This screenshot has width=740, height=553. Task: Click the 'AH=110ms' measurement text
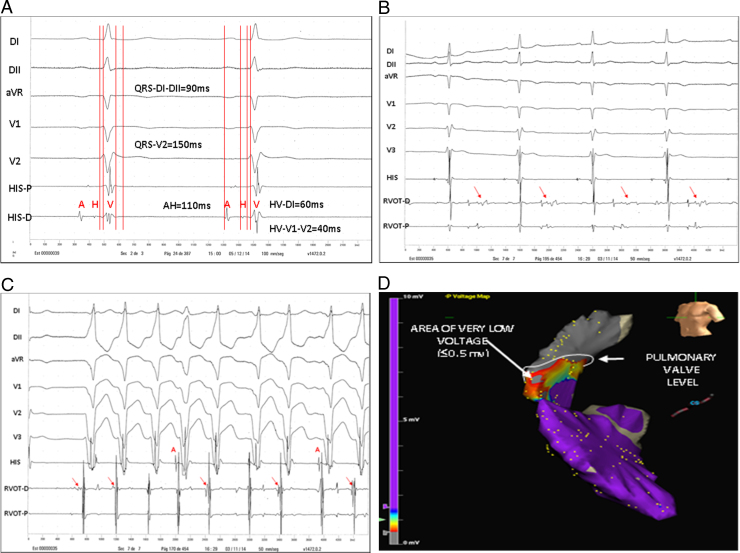186,206
